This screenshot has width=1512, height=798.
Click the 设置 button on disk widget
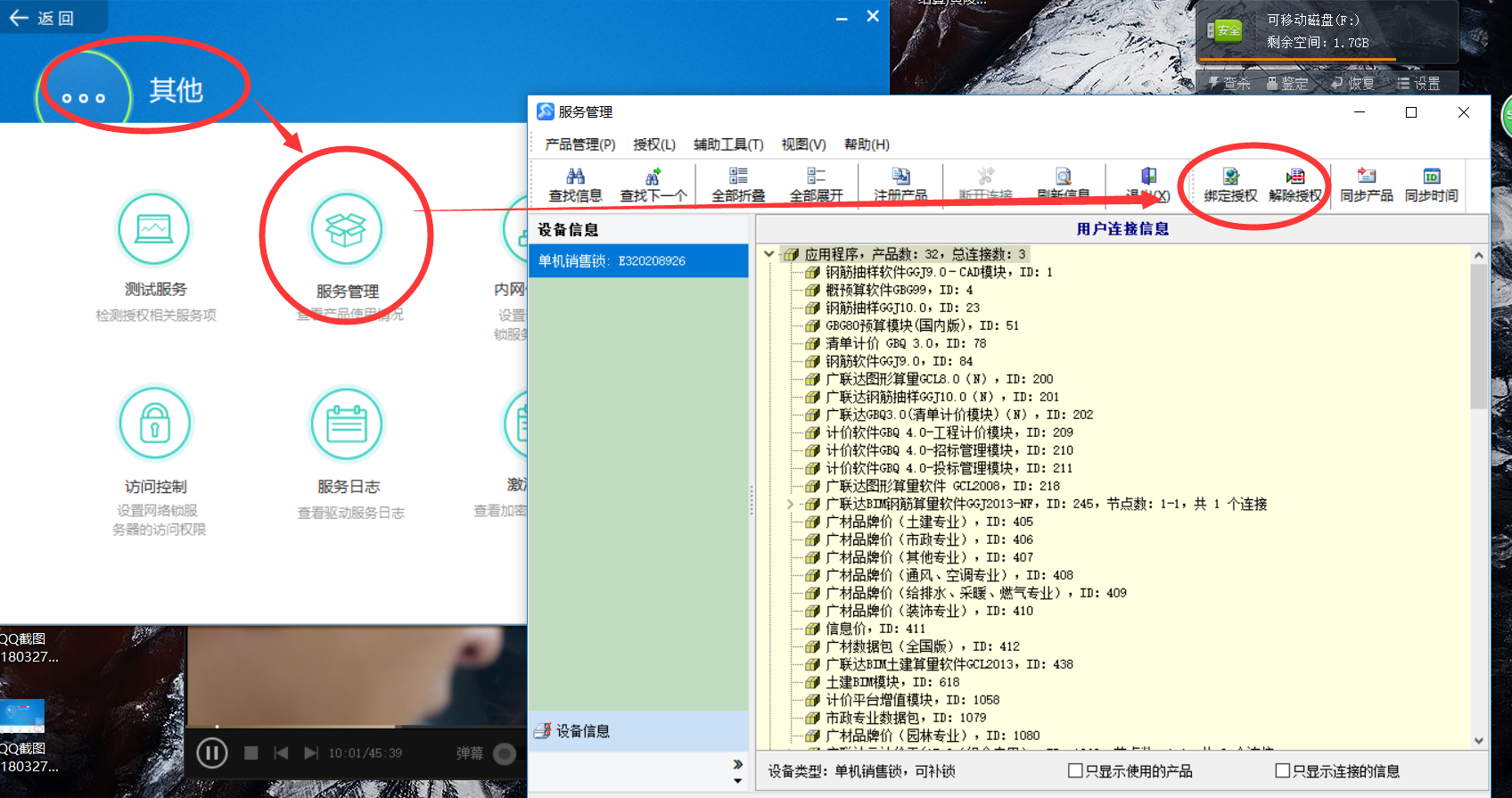(x=1418, y=83)
